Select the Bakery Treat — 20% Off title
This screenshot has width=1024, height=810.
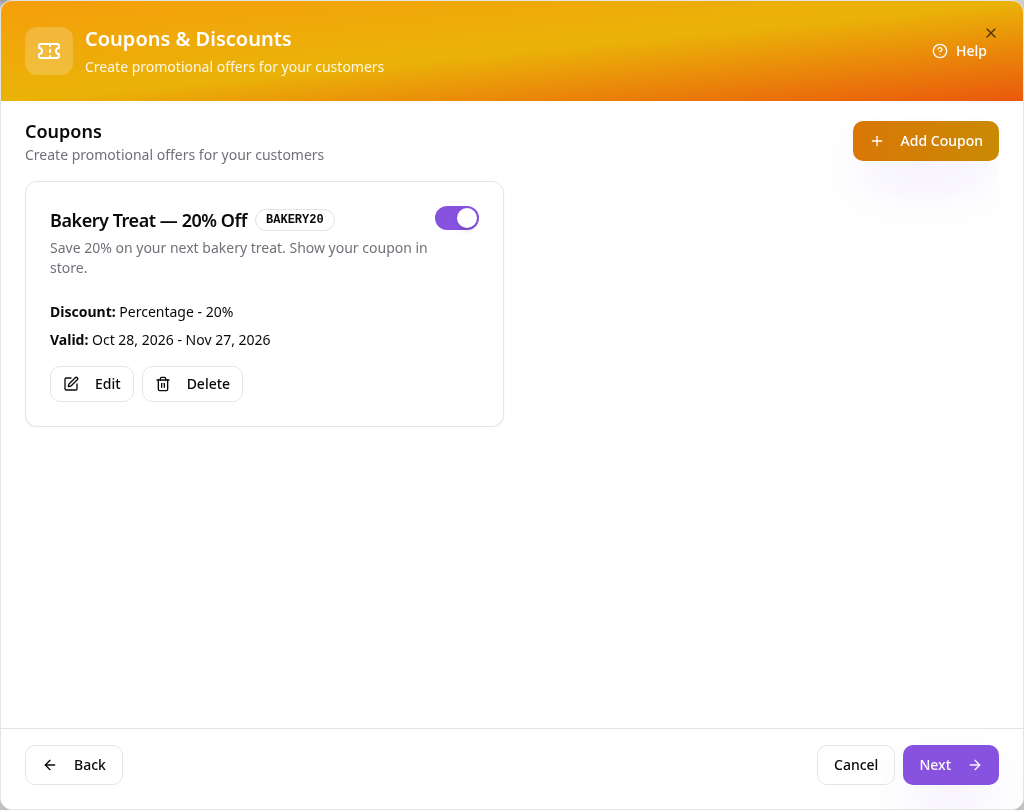pos(149,220)
